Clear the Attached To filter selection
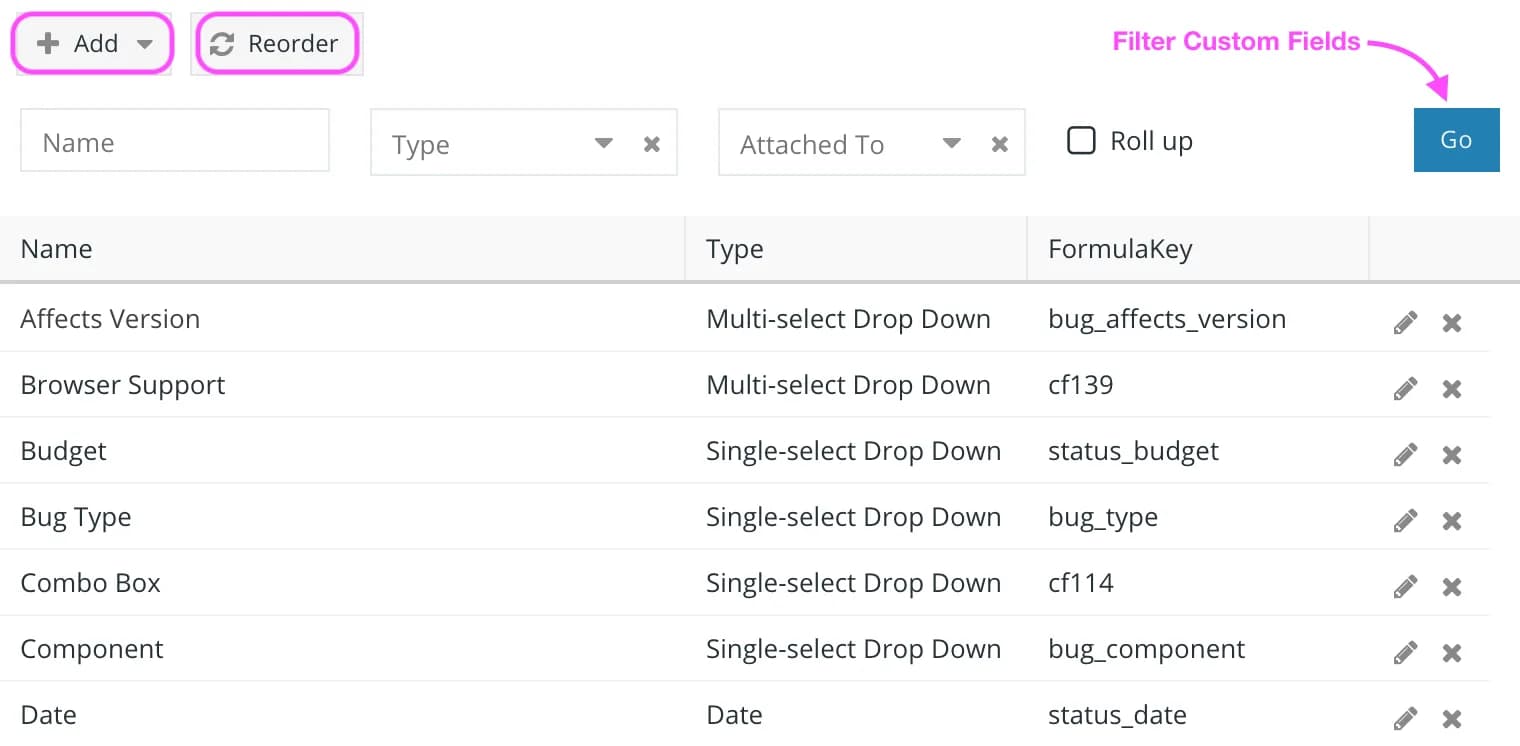1520x746 pixels. [999, 144]
